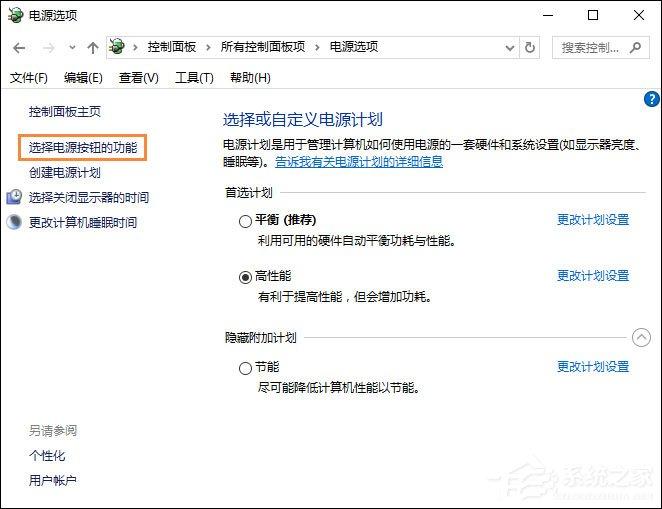Change plan settings for 高性能
The height and width of the screenshot is (509, 662).
(593, 276)
